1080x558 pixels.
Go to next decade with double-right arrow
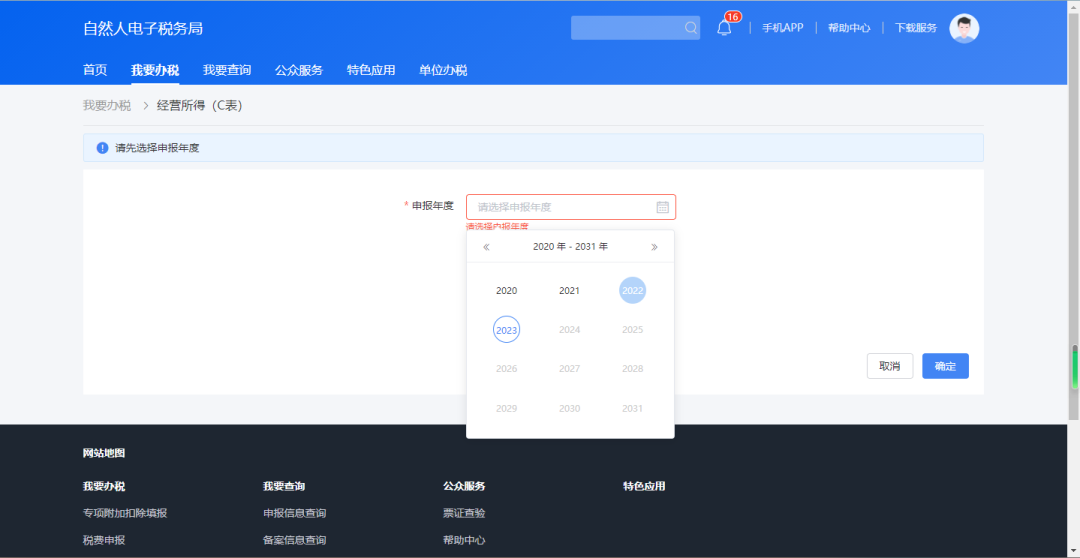pyautogui.click(x=654, y=247)
